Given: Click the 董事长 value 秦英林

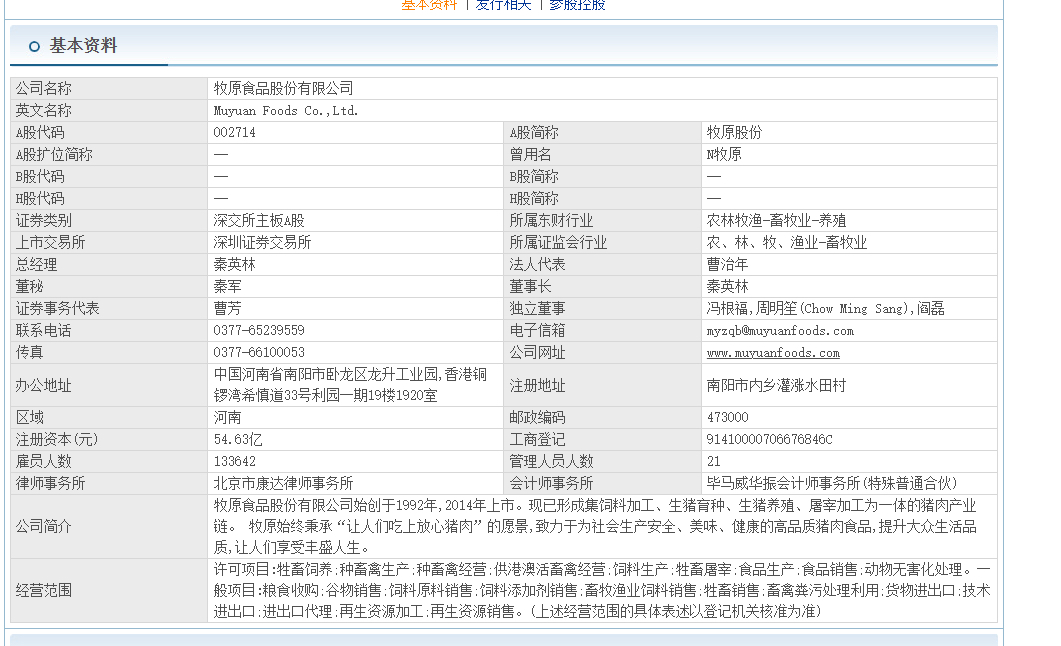Looking at the screenshot, I should 727,287.
